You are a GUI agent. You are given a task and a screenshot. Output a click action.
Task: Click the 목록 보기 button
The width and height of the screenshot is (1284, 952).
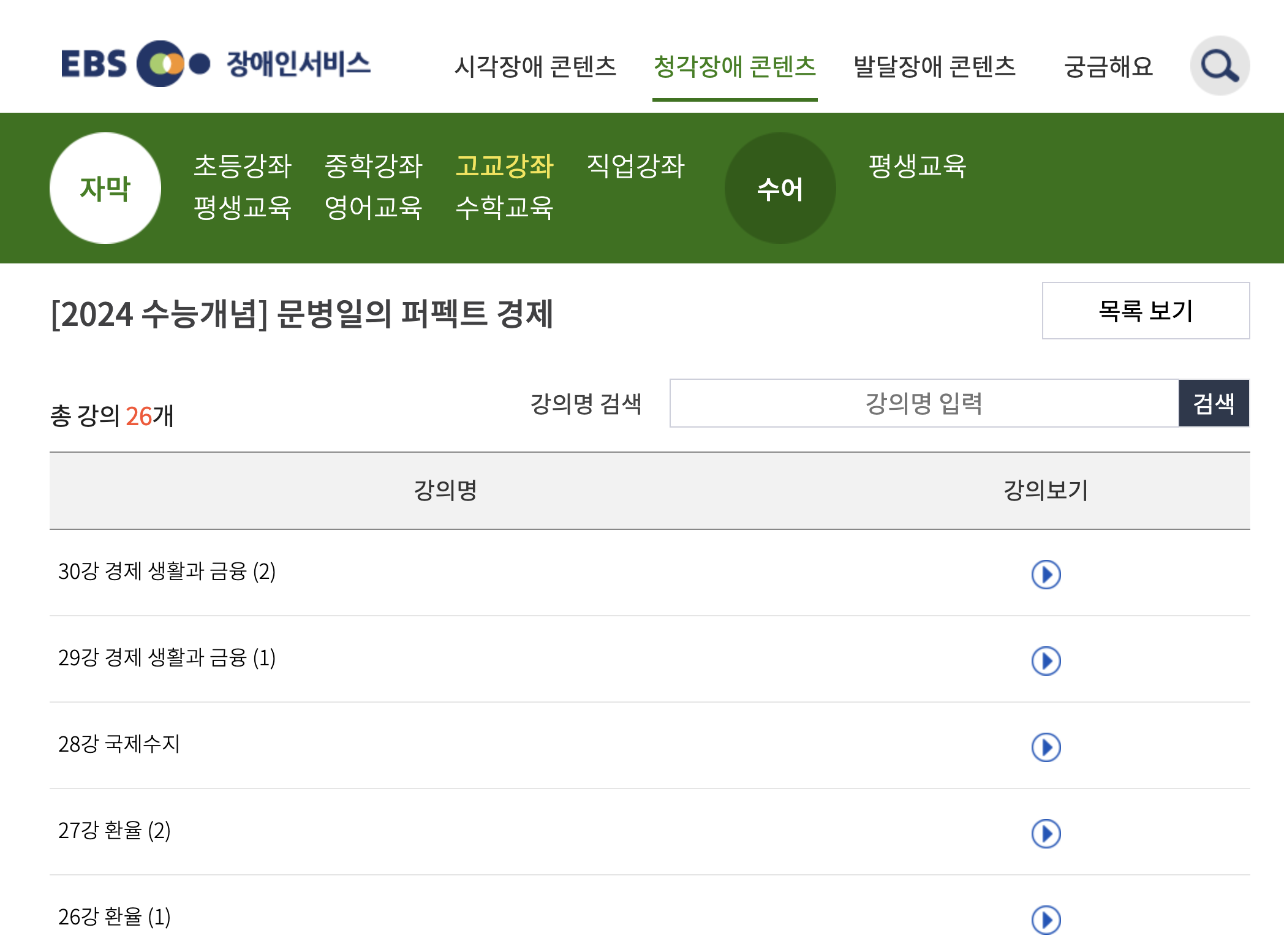coord(1145,311)
